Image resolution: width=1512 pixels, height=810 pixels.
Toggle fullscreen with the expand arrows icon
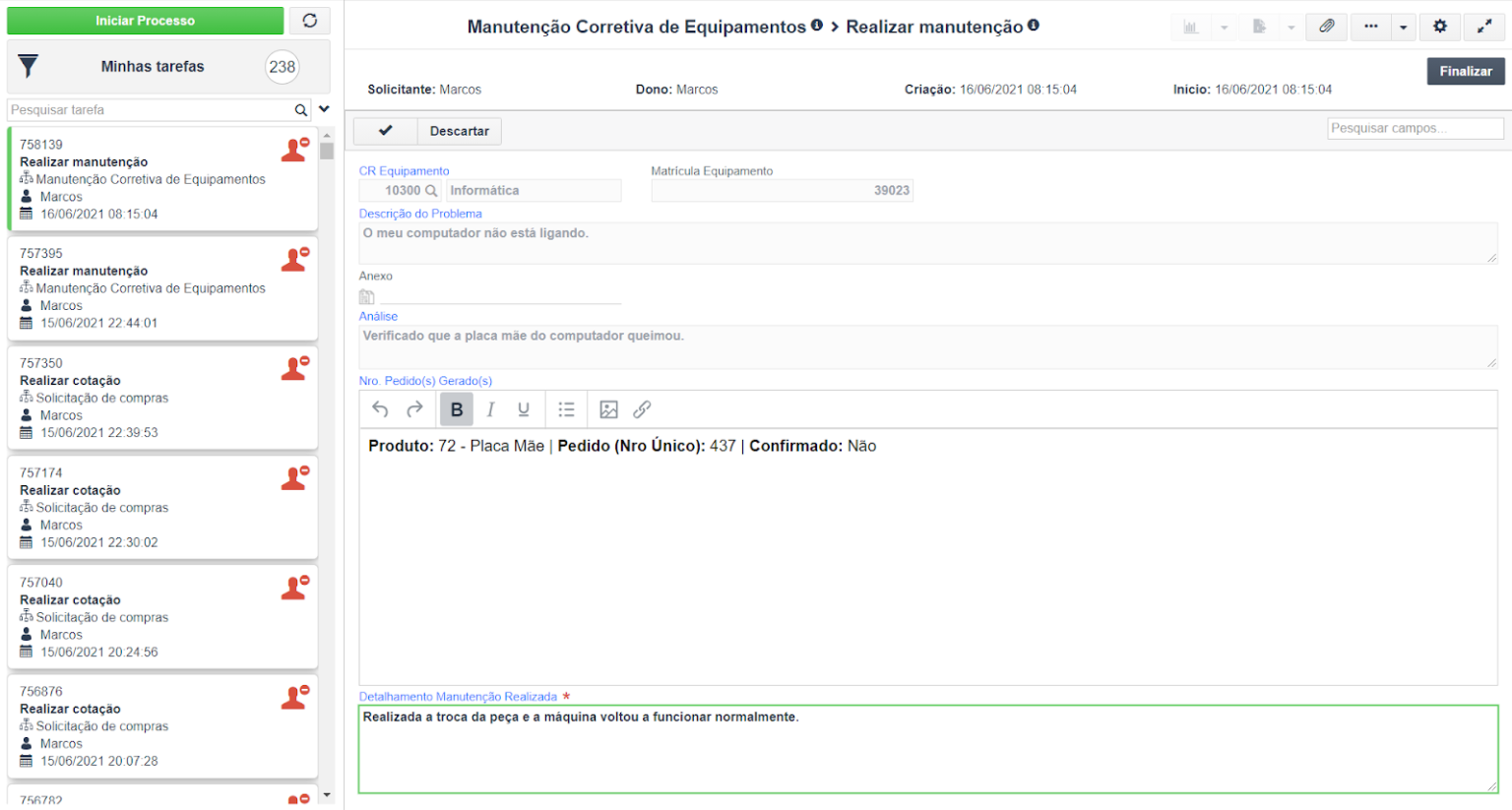(1484, 27)
